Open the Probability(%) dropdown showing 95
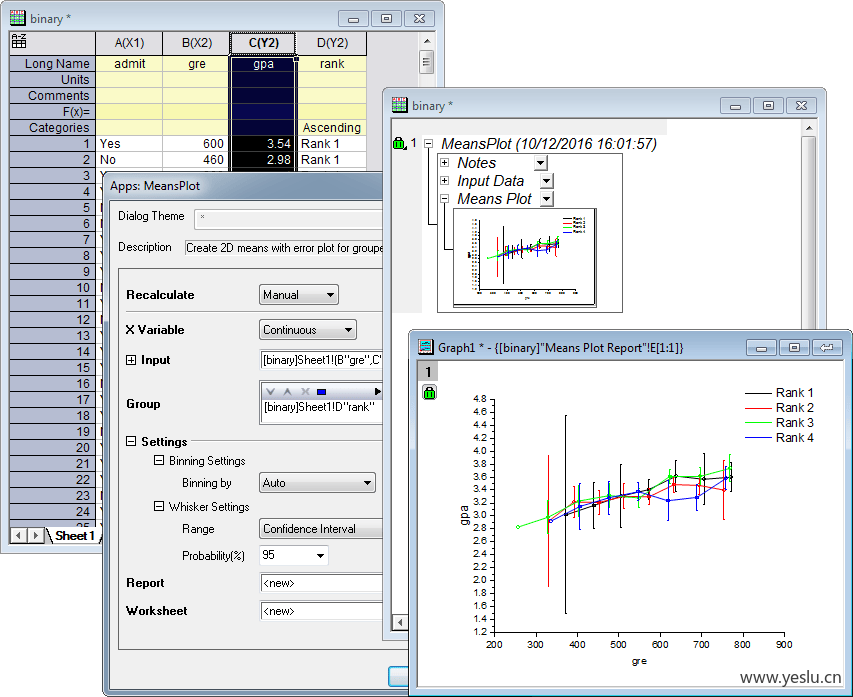Image resolution: width=853 pixels, height=697 pixels. 293,555
